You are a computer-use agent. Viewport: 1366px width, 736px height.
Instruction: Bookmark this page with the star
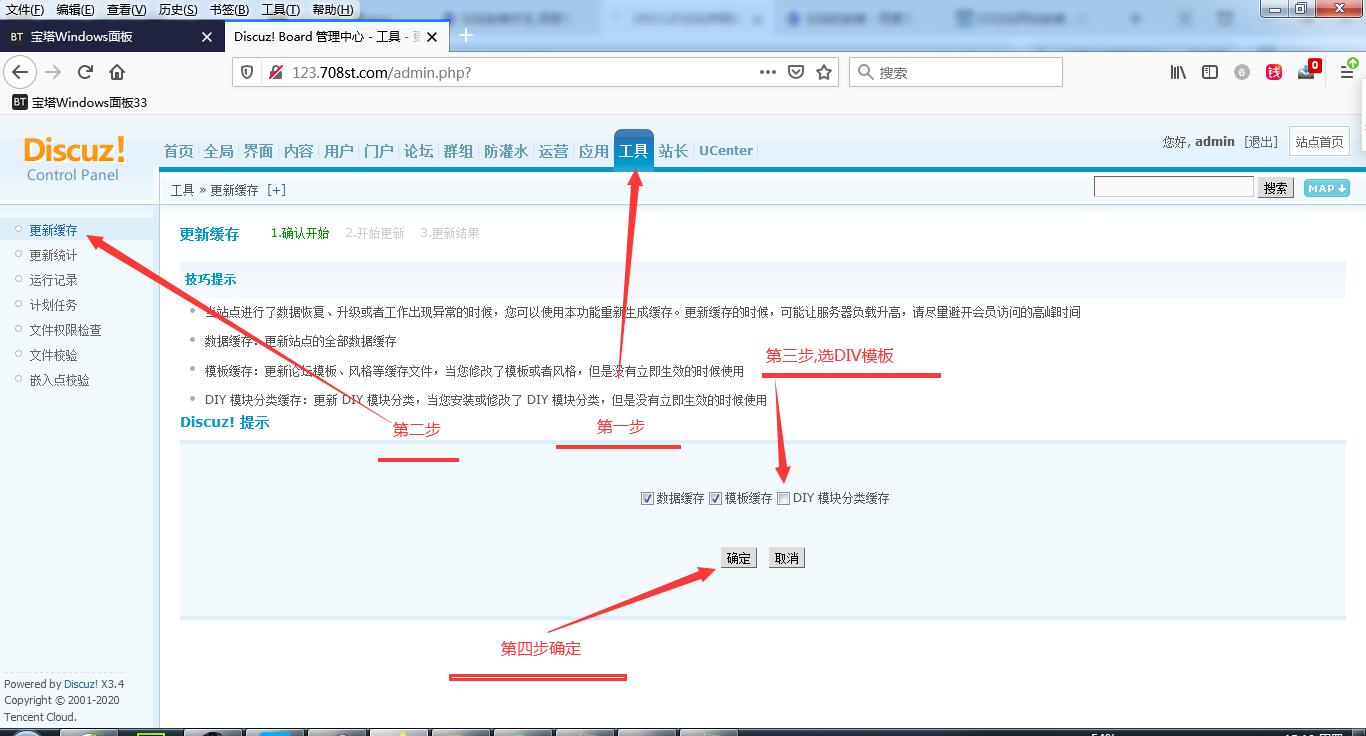[x=824, y=72]
